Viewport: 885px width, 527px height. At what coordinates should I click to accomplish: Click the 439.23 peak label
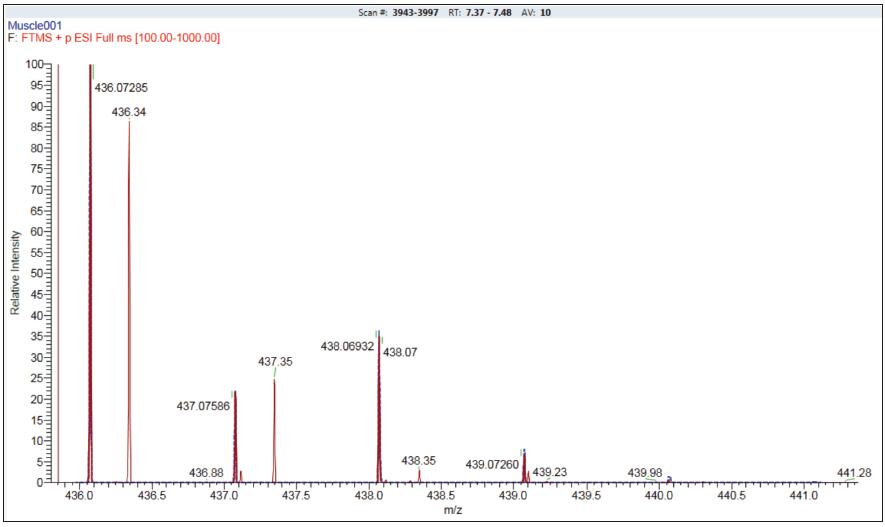[550, 472]
